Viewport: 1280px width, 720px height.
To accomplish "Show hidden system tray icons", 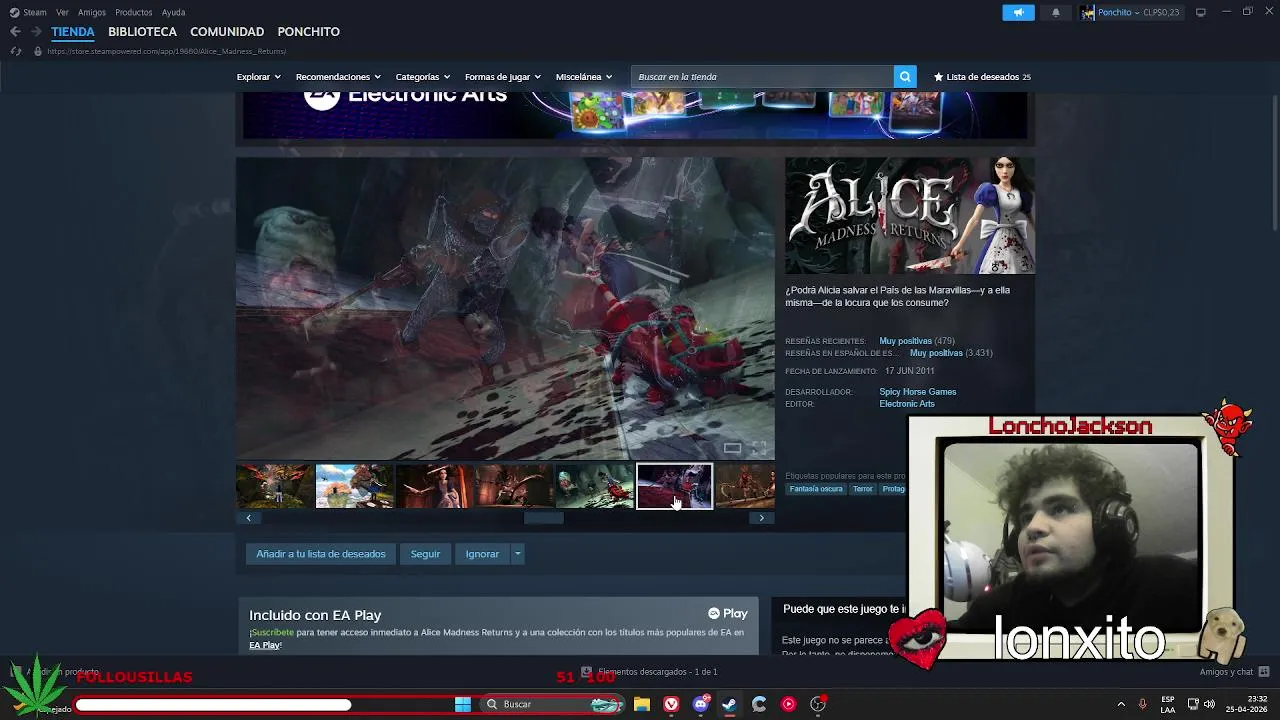I will 1121,704.
